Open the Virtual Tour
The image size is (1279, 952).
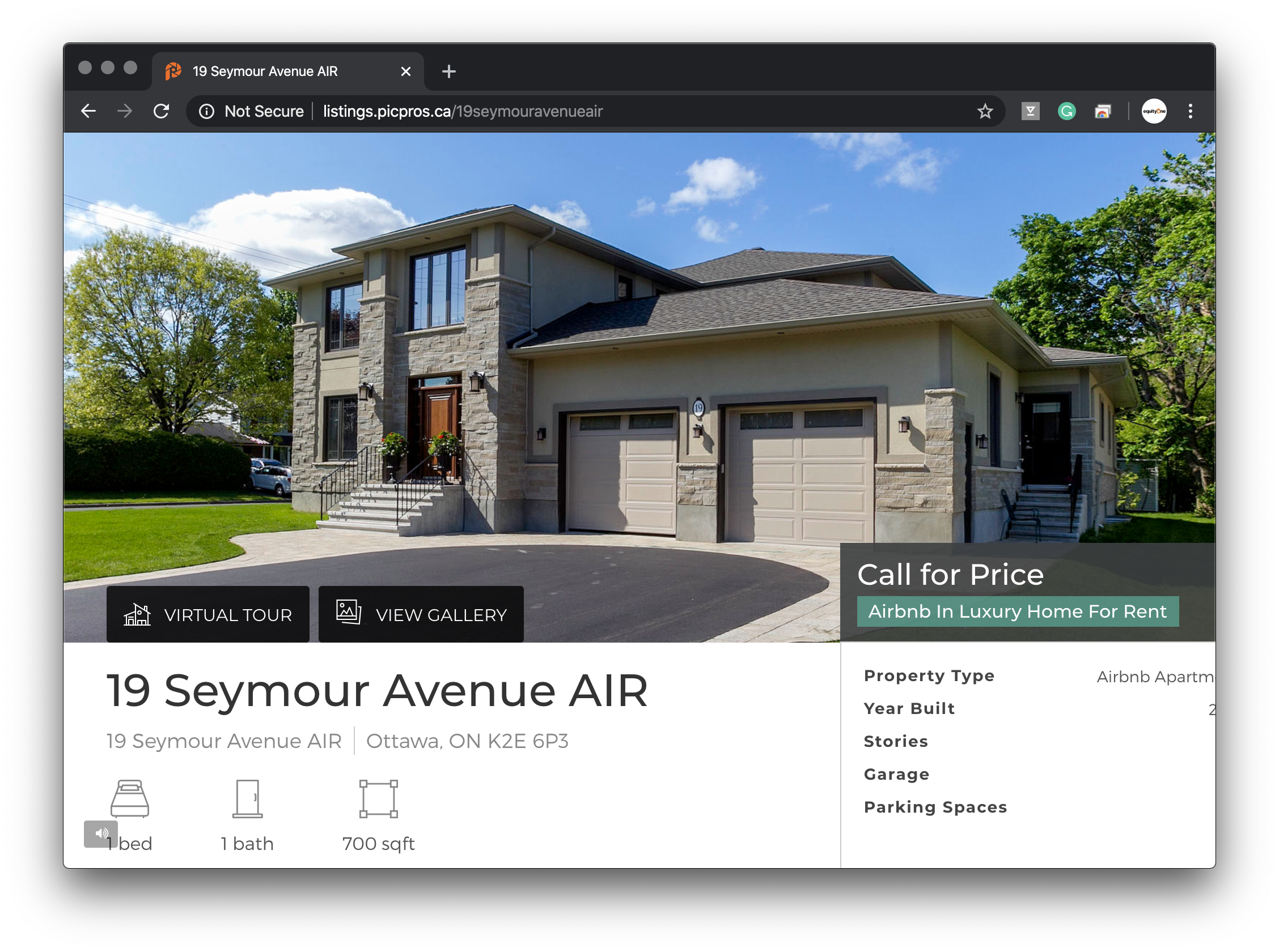(208, 614)
